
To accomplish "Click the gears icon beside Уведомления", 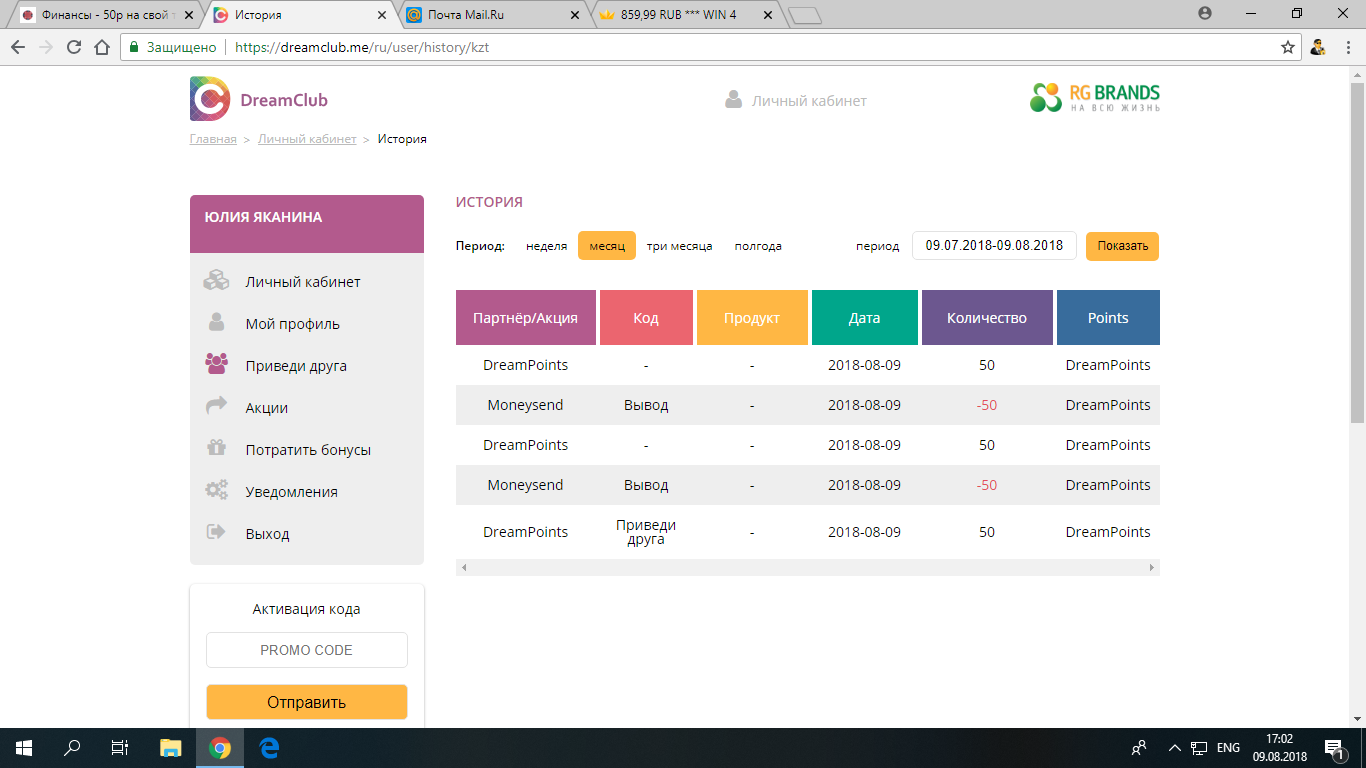I will pos(216,490).
